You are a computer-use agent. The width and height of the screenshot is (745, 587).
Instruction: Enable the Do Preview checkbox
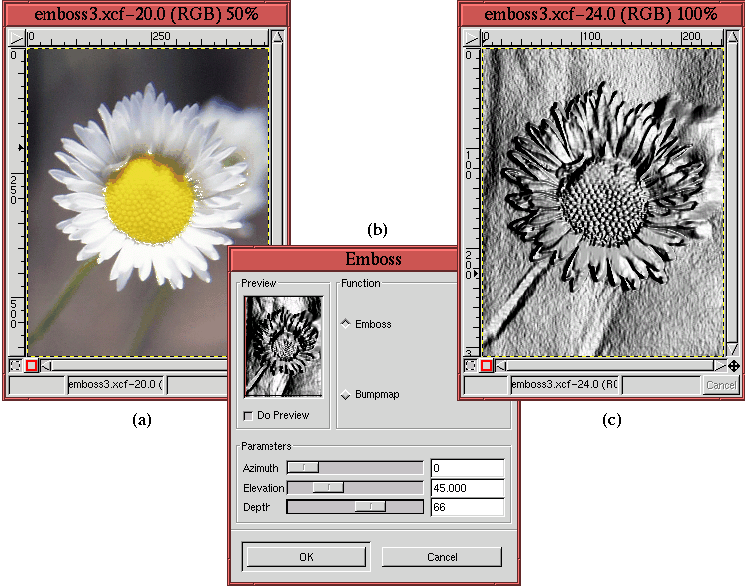point(249,415)
